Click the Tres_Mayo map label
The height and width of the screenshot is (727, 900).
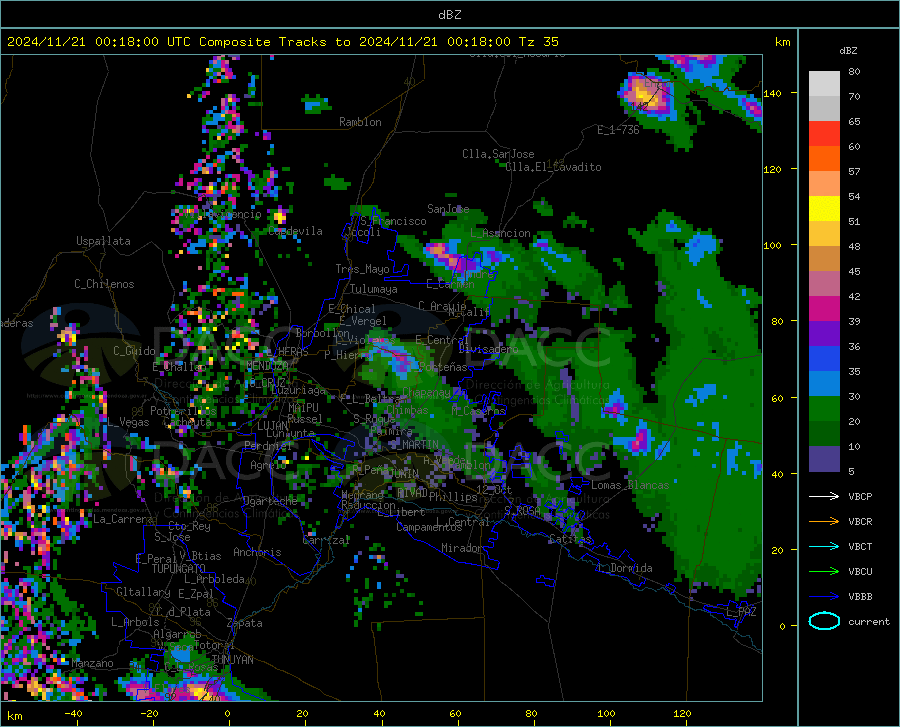click(362, 269)
